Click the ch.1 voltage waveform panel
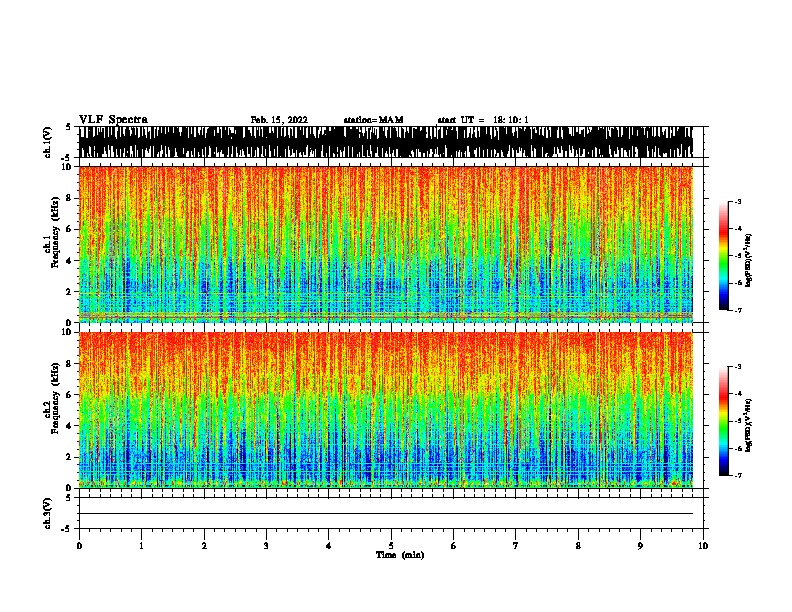The height and width of the screenshot is (612, 792). [386, 142]
